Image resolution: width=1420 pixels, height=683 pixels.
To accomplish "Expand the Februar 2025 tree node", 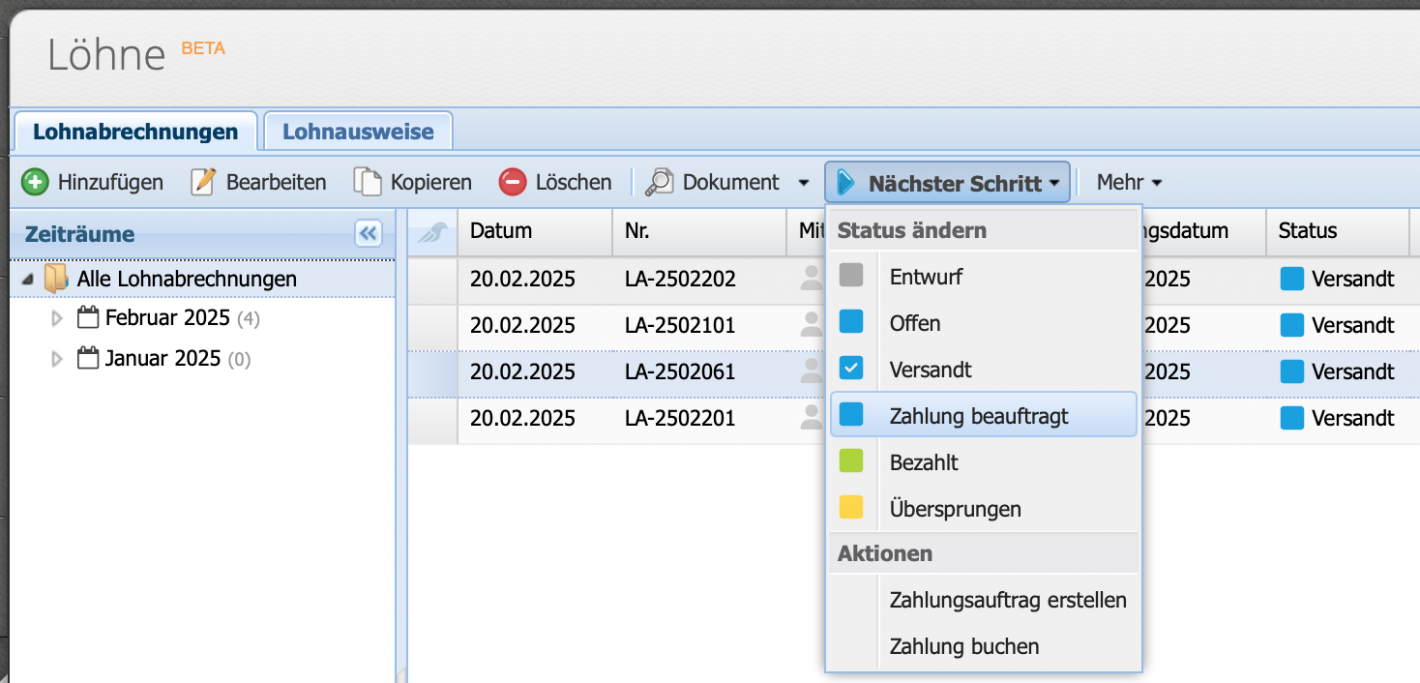I will pyautogui.click(x=57, y=318).
